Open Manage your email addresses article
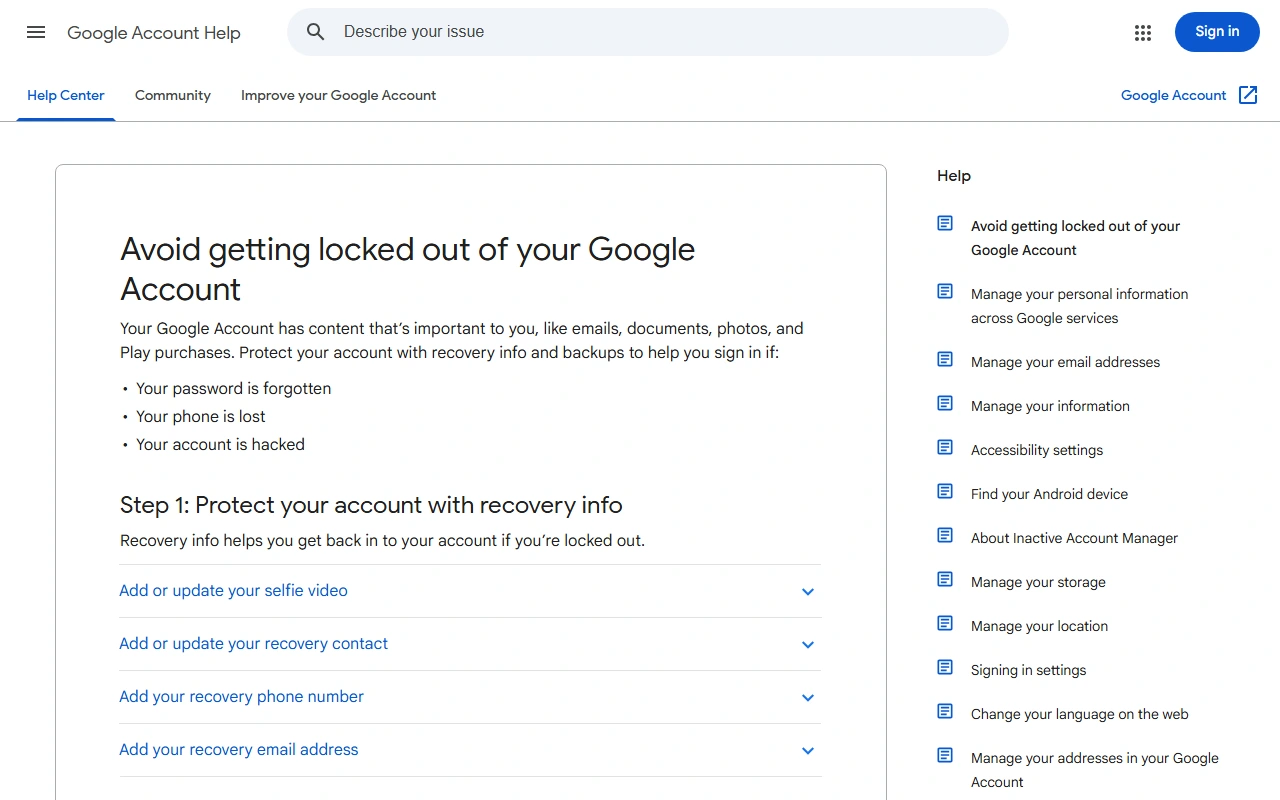The width and height of the screenshot is (1280, 800). click(1065, 362)
